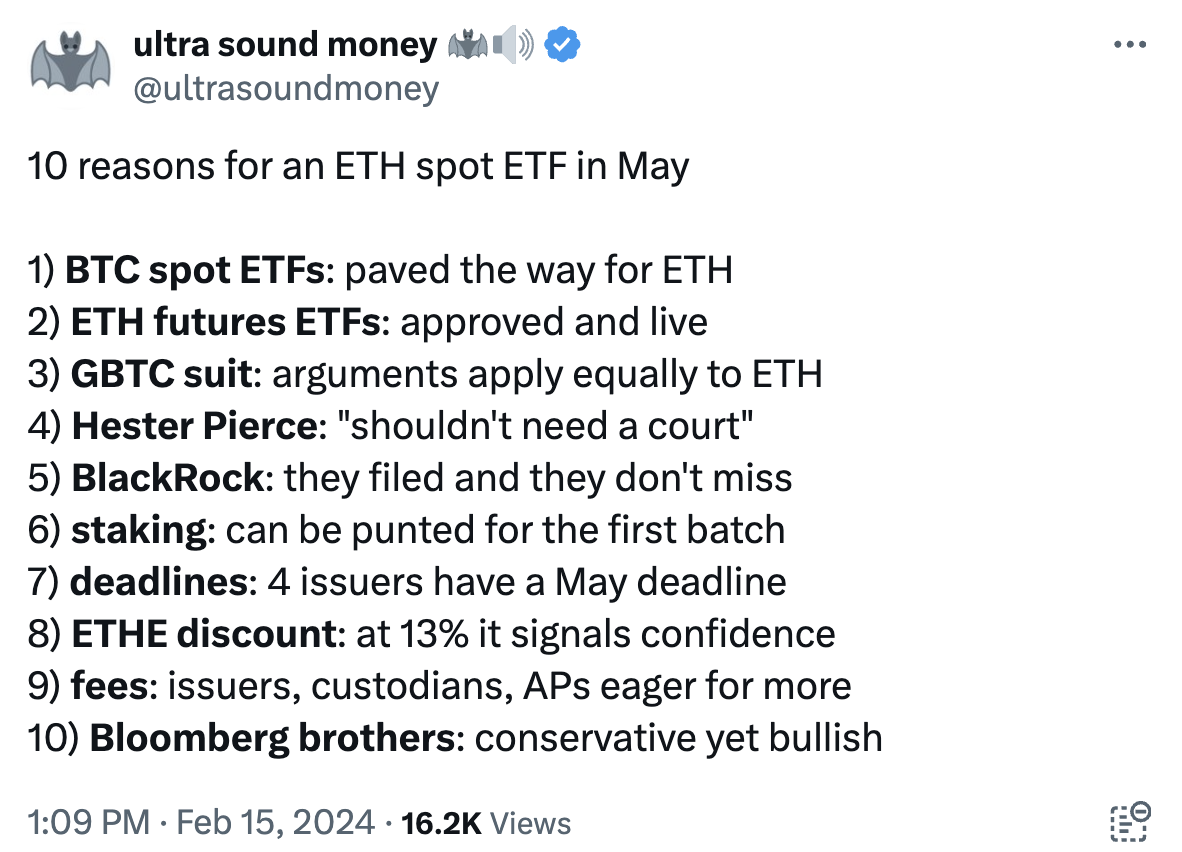Click the bold "BTC spot ETFs" text
1182x852 pixels.
point(195,269)
